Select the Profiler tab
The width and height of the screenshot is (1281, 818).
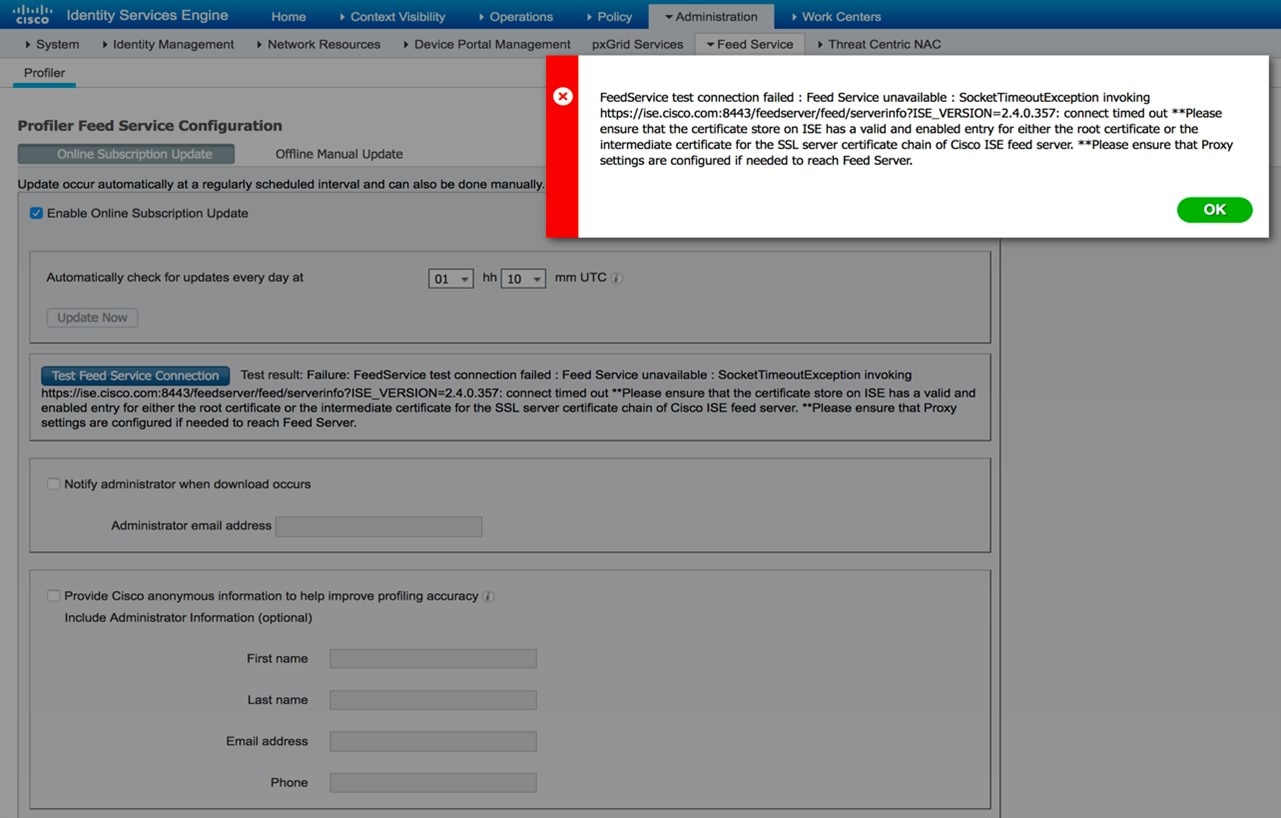tap(45, 73)
